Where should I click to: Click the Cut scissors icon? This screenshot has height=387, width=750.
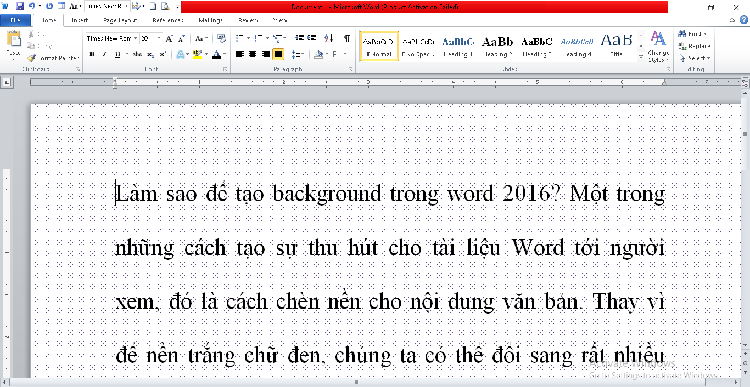[32, 34]
